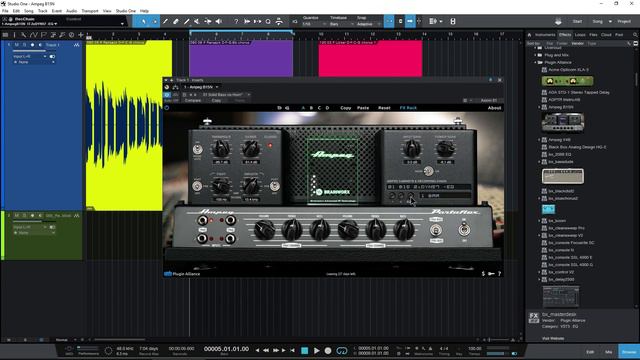Open the Timebase dropdown
640x360 pixels.
(x=341, y=24)
